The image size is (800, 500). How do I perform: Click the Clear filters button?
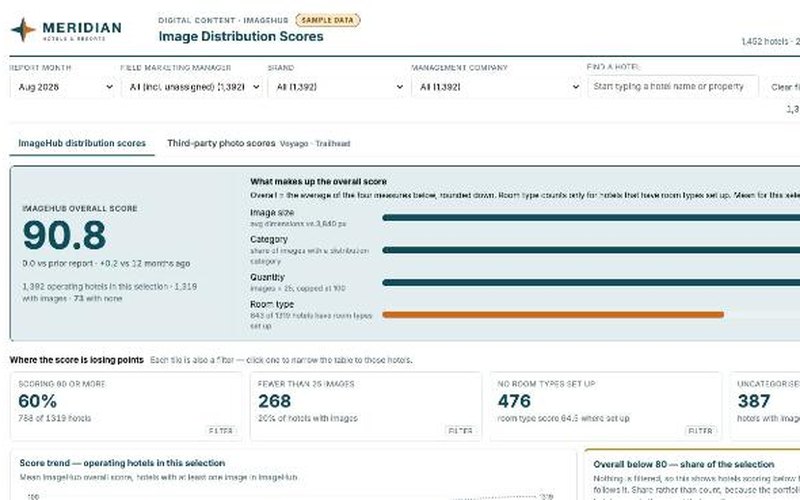[783, 87]
